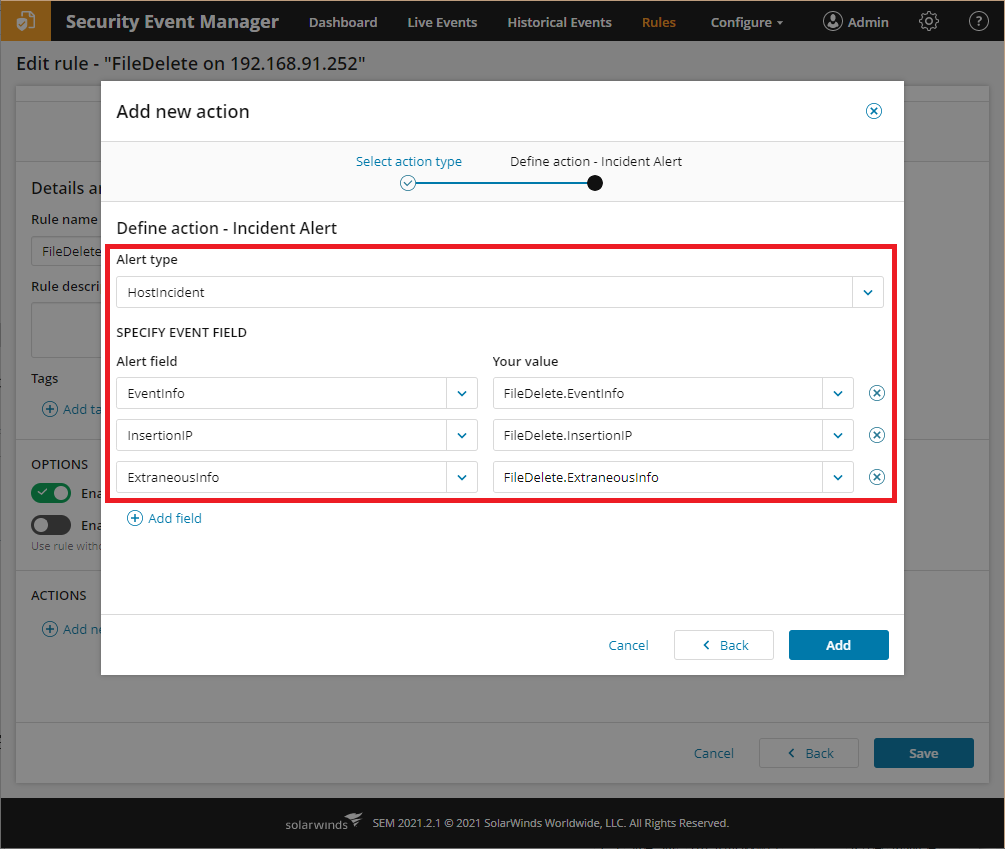Click the plus icon next to Add field

coord(135,518)
